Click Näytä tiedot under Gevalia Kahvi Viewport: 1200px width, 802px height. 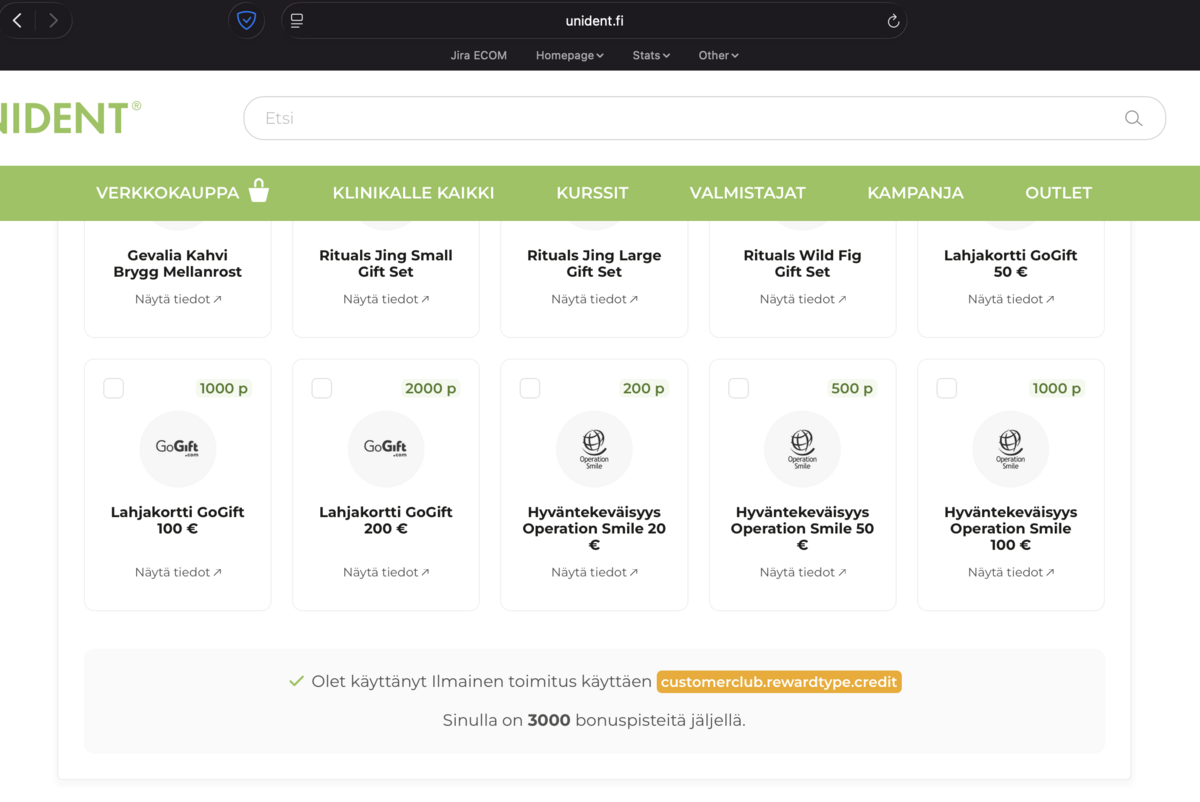tap(178, 299)
